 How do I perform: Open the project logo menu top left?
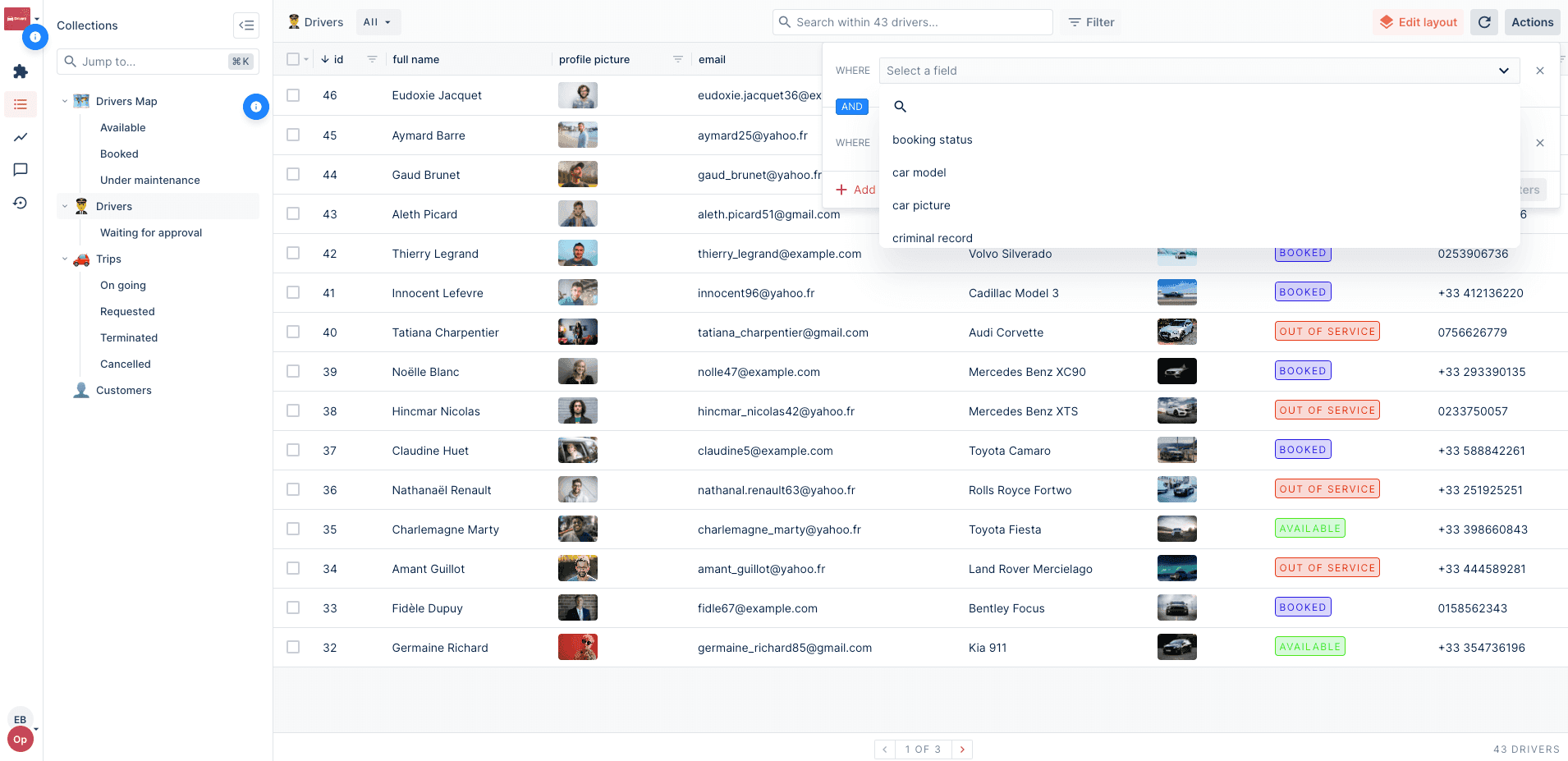[x=18, y=18]
